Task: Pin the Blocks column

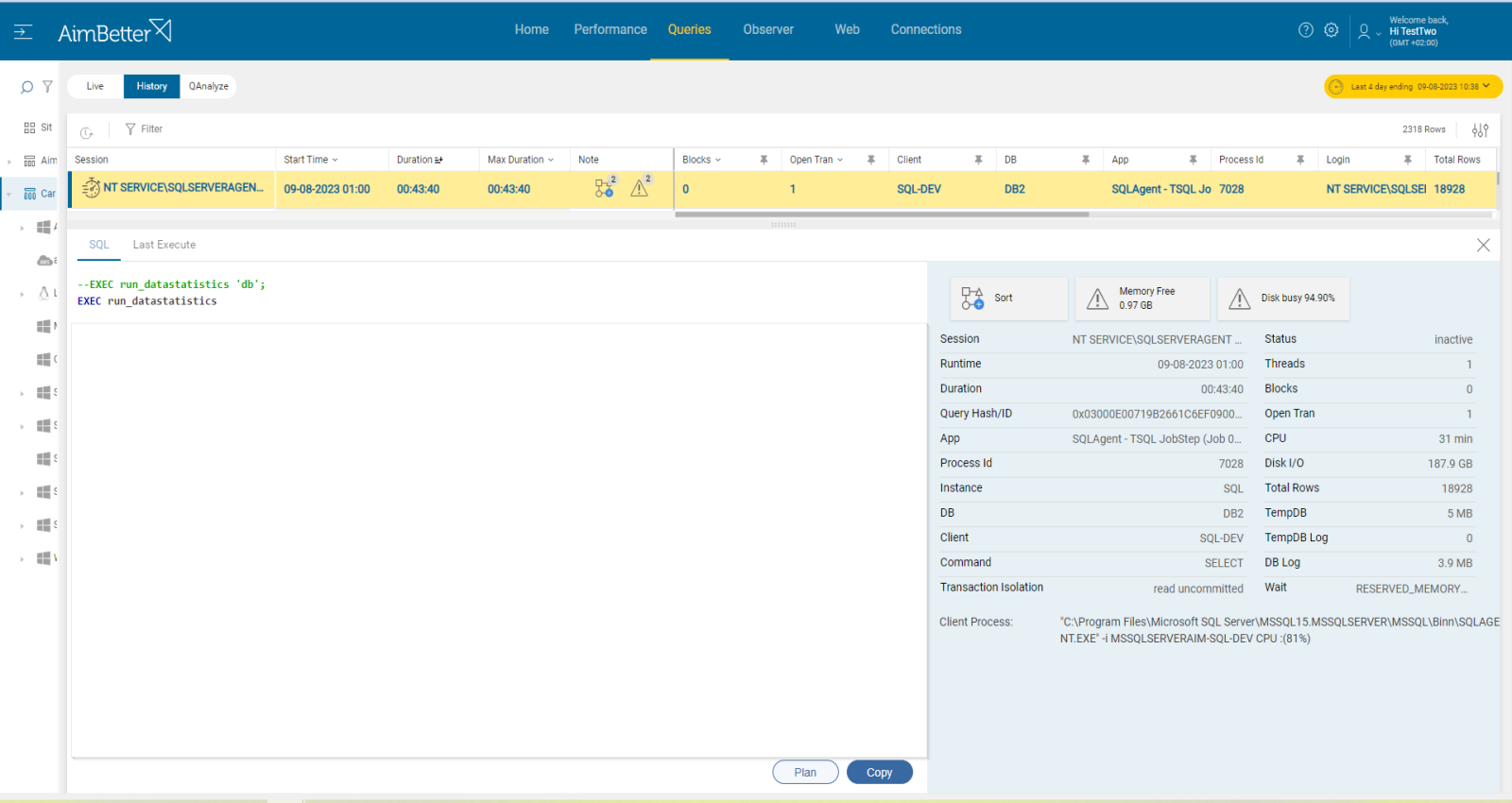Action: point(764,160)
